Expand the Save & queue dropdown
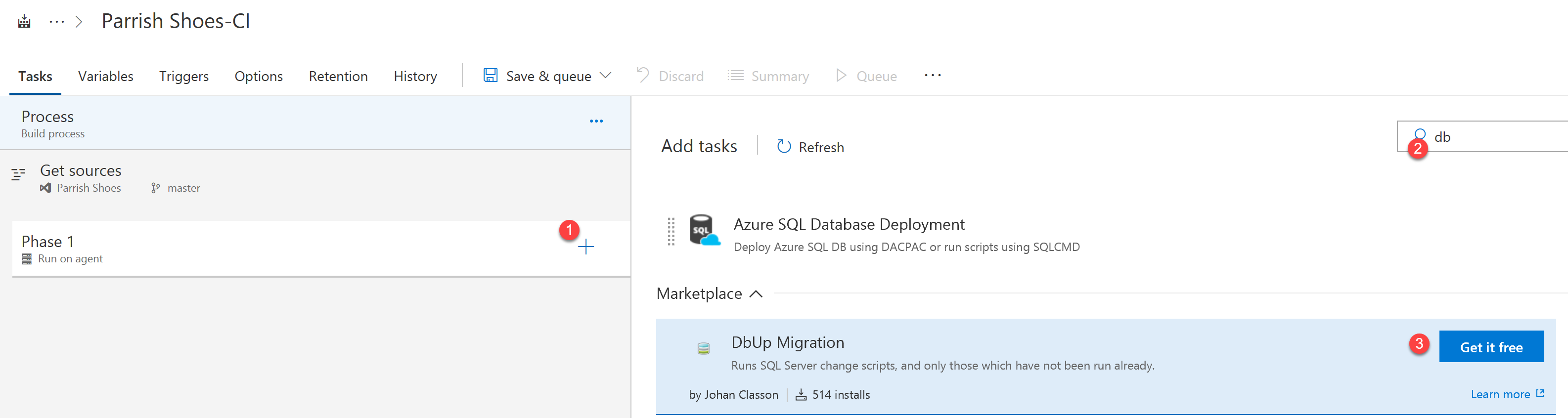The width and height of the screenshot is (1568, 418). point(606,76)
